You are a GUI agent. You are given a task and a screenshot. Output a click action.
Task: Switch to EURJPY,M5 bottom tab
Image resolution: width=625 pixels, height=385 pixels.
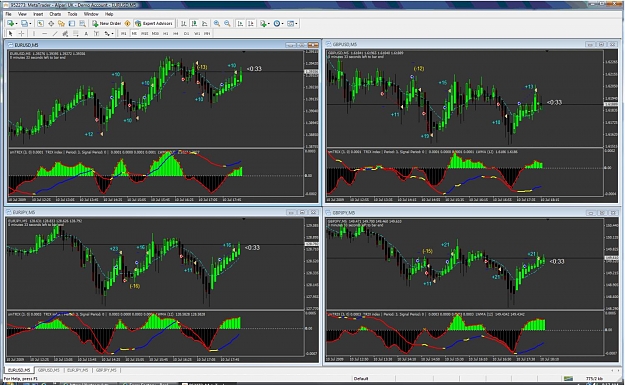click(77, 370)
